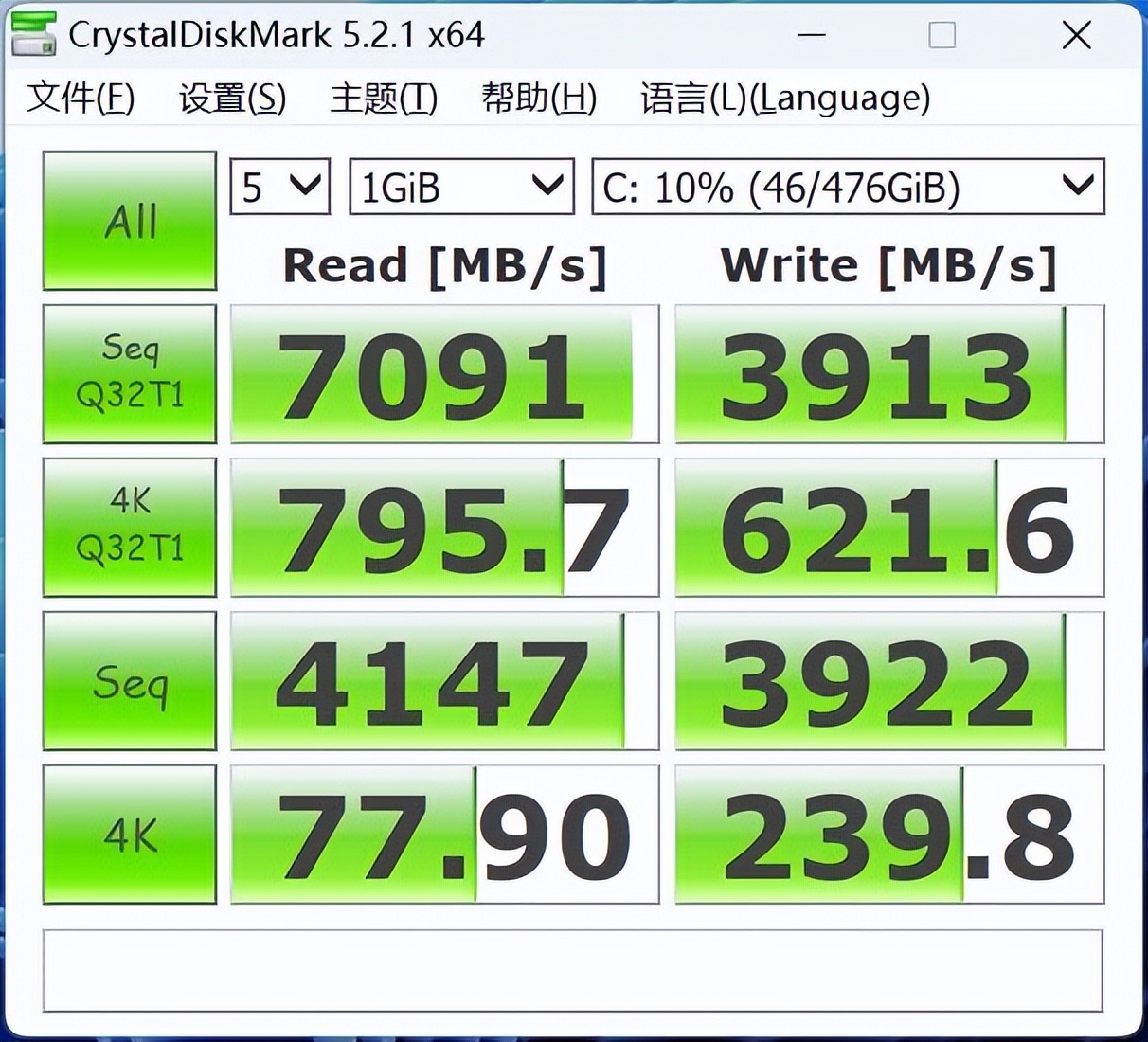Open the 文件(F) menu
Image resolution: width=1148 pixels, height=1042 pixels.
81,98
